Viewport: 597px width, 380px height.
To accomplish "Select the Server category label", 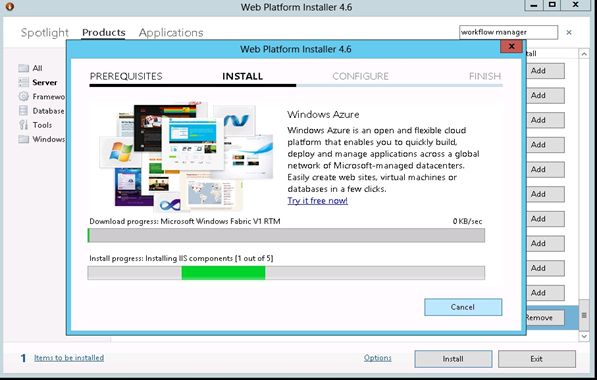I will 45,82.
